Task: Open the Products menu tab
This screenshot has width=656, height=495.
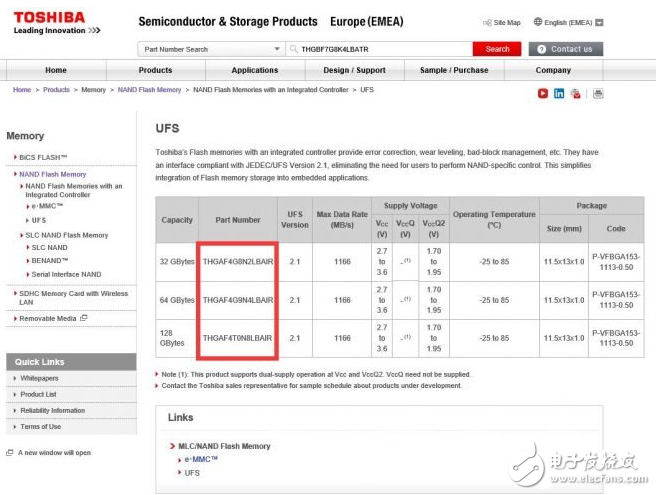Action: tap(155, 70)
